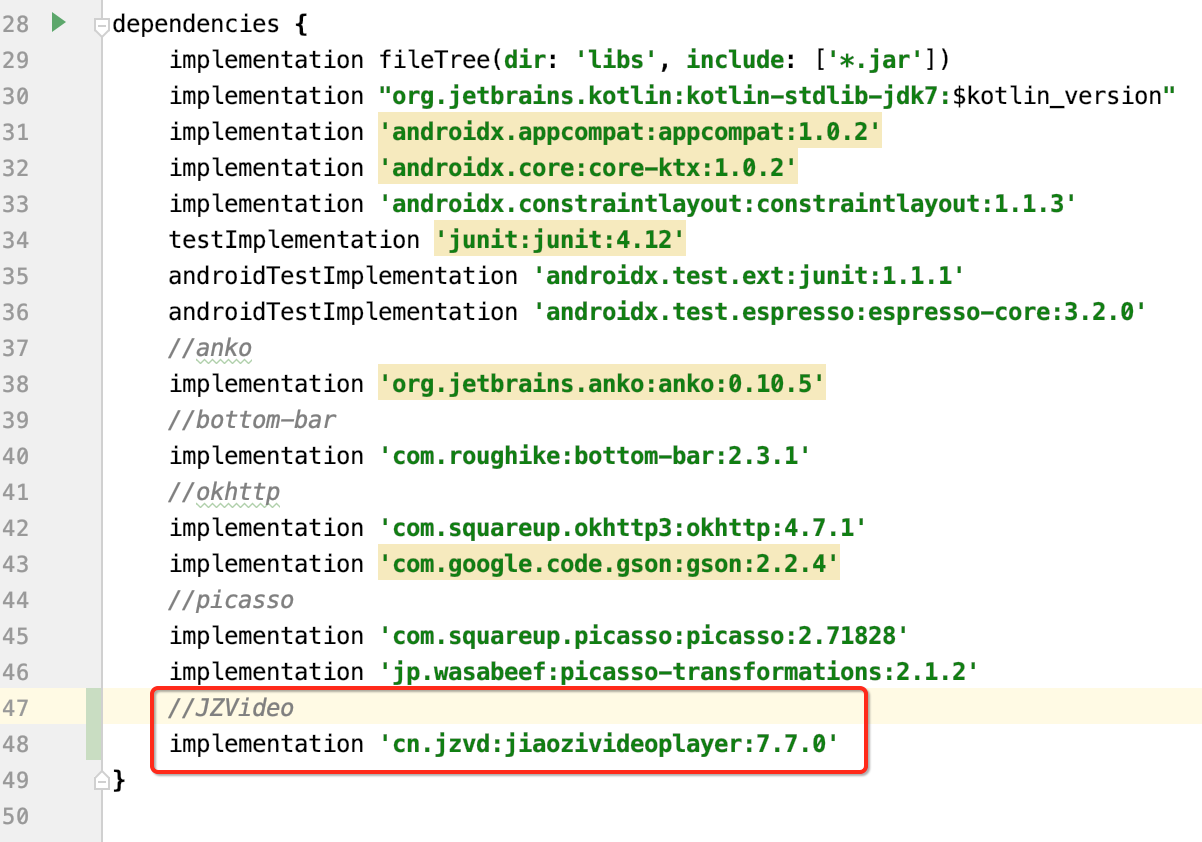Click the testImplementation keyword
The image size is (1202, 842).
[x=294, y=240]
